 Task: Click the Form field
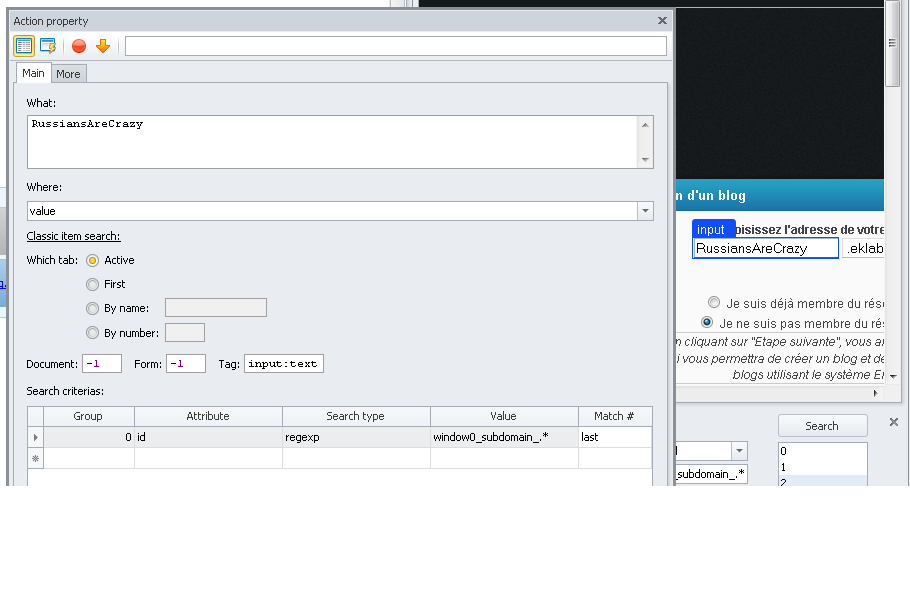pyautogui.click(x=186, y=364)
